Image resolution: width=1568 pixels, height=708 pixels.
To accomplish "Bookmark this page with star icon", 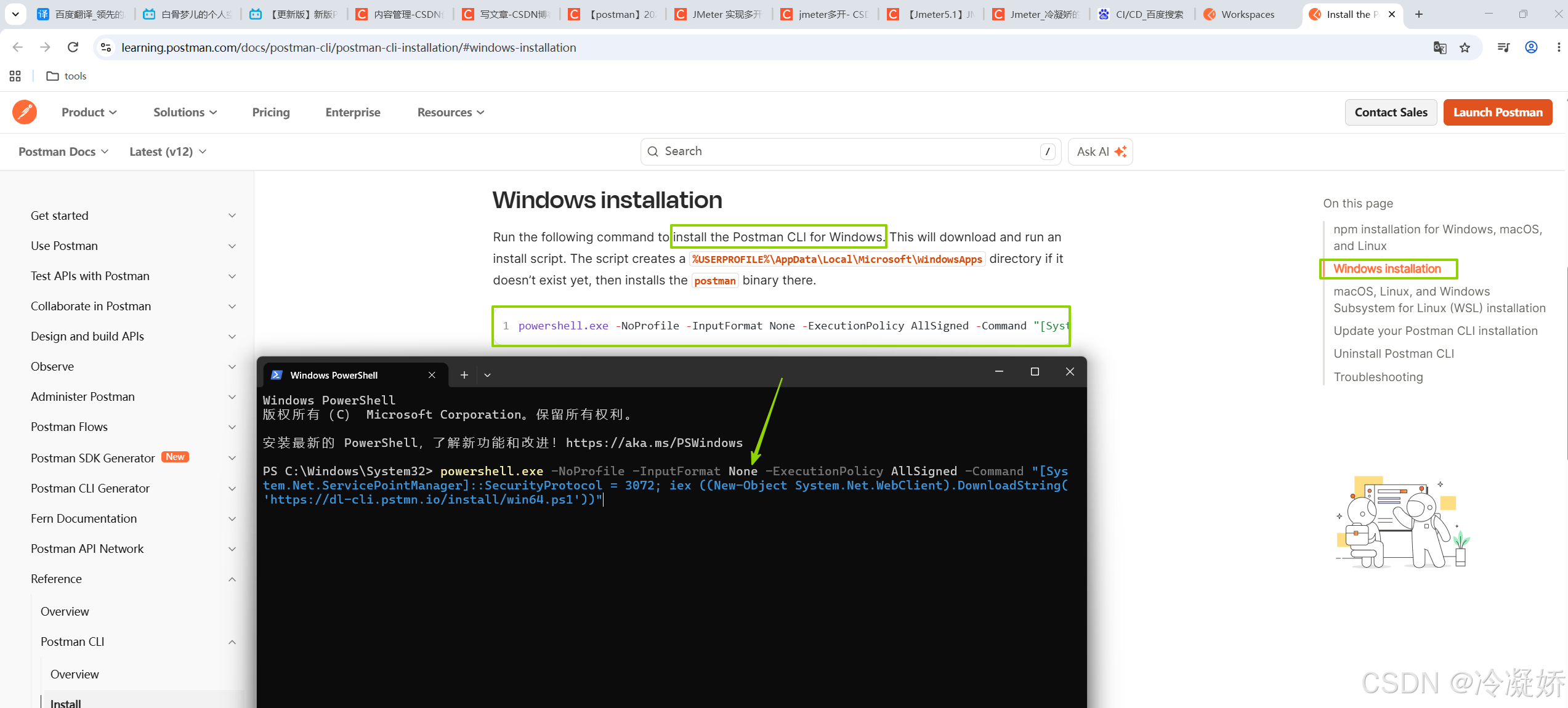I will pos(1465,47).
